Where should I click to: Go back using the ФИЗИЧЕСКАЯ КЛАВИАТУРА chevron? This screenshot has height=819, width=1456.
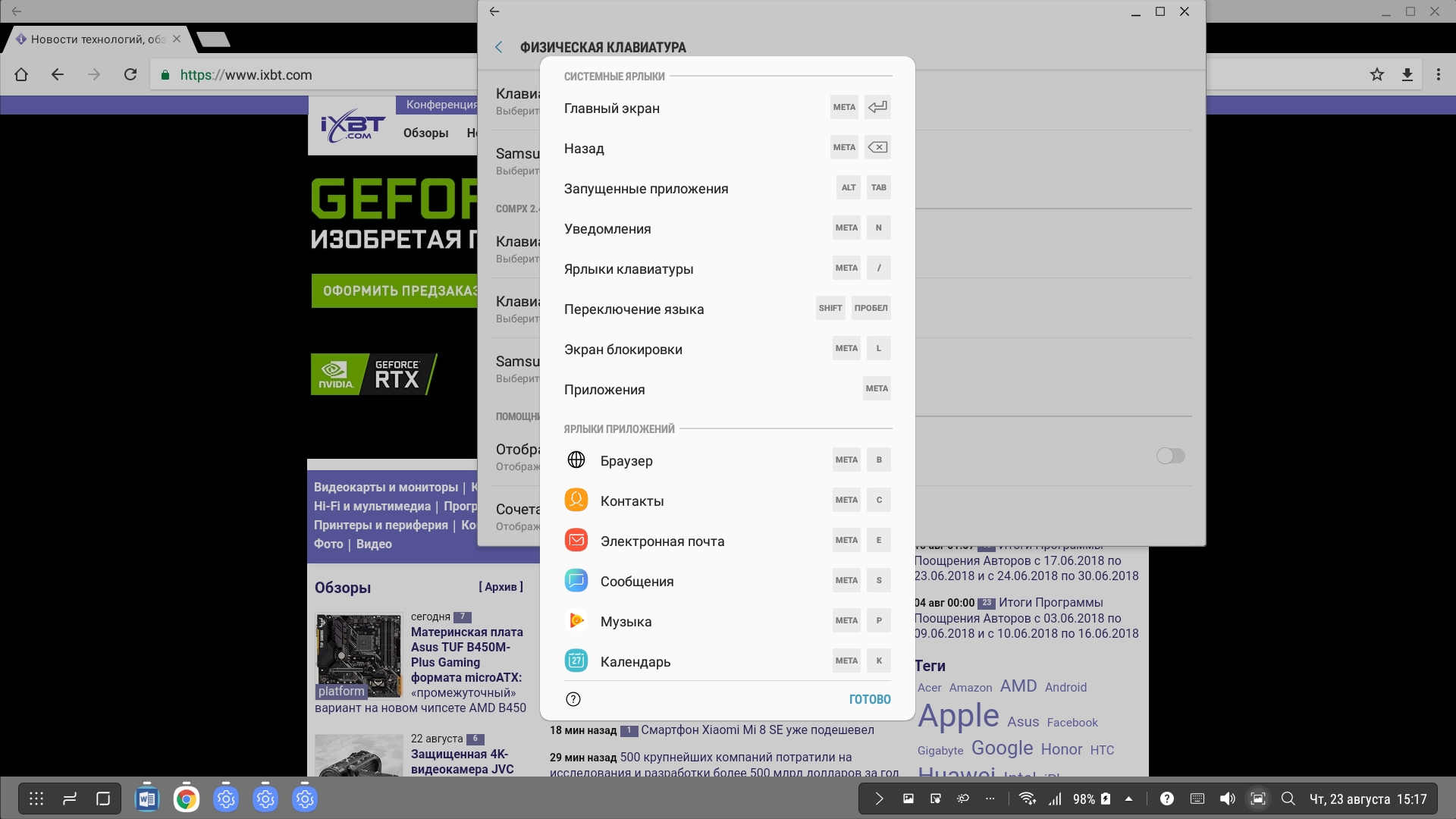(x=499, y=47)
